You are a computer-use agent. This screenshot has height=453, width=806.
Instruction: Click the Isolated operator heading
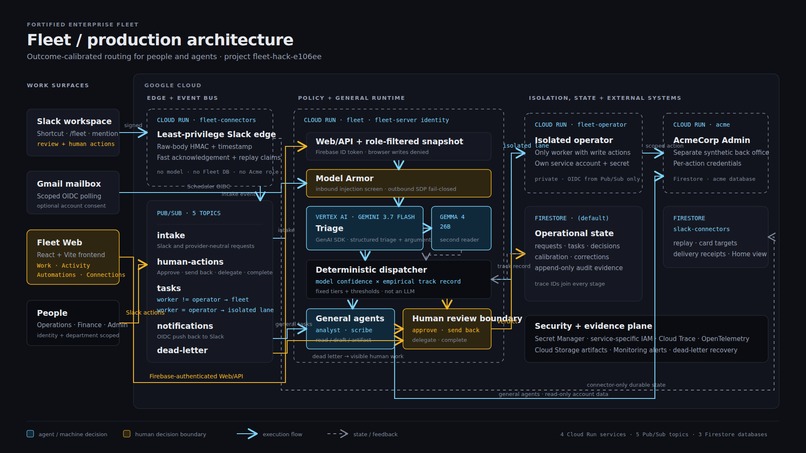click(574, 140)
